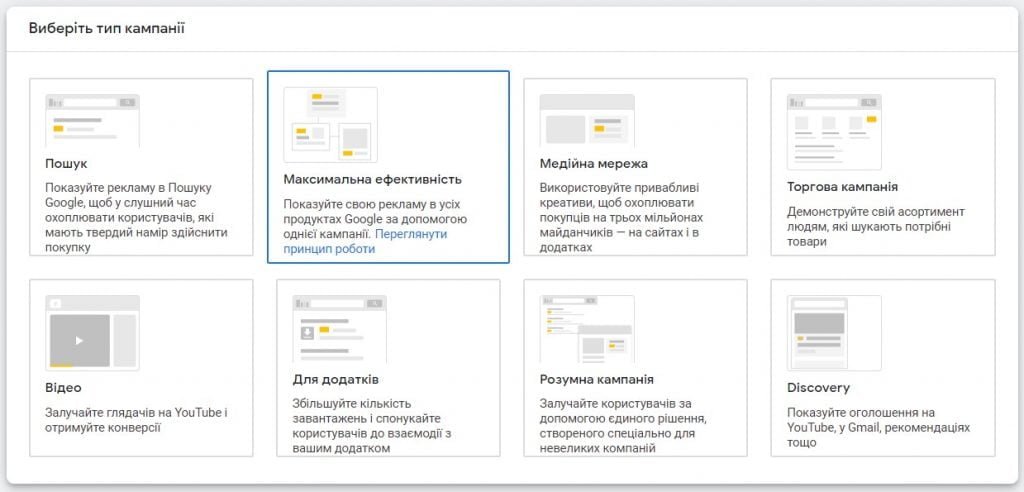Click description 'Показуйте оголошення на YouTube, у Gmail'

(878, 427)
